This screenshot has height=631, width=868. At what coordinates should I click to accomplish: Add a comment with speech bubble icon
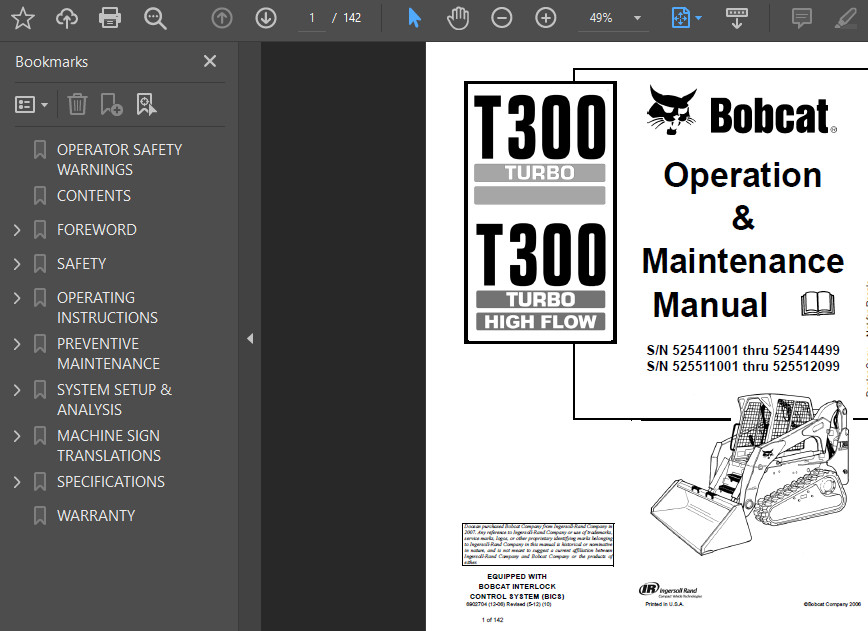click(802, 18)
